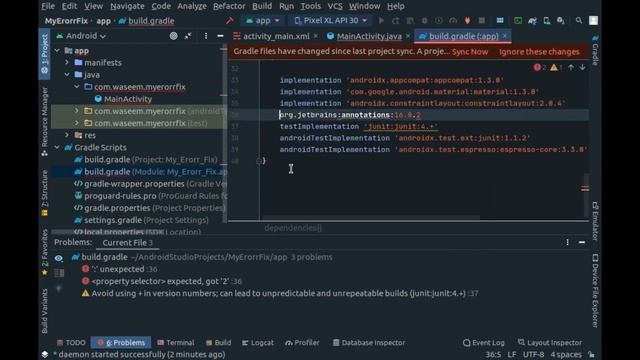
Task: Toggle the 2: Favorites side panel
Action: point(44,252)
